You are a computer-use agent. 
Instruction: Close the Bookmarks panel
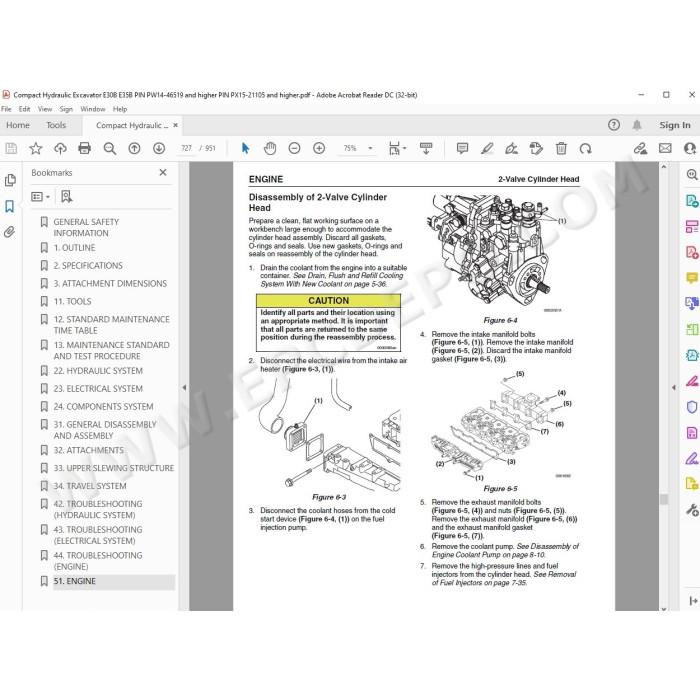click(163, 172)
